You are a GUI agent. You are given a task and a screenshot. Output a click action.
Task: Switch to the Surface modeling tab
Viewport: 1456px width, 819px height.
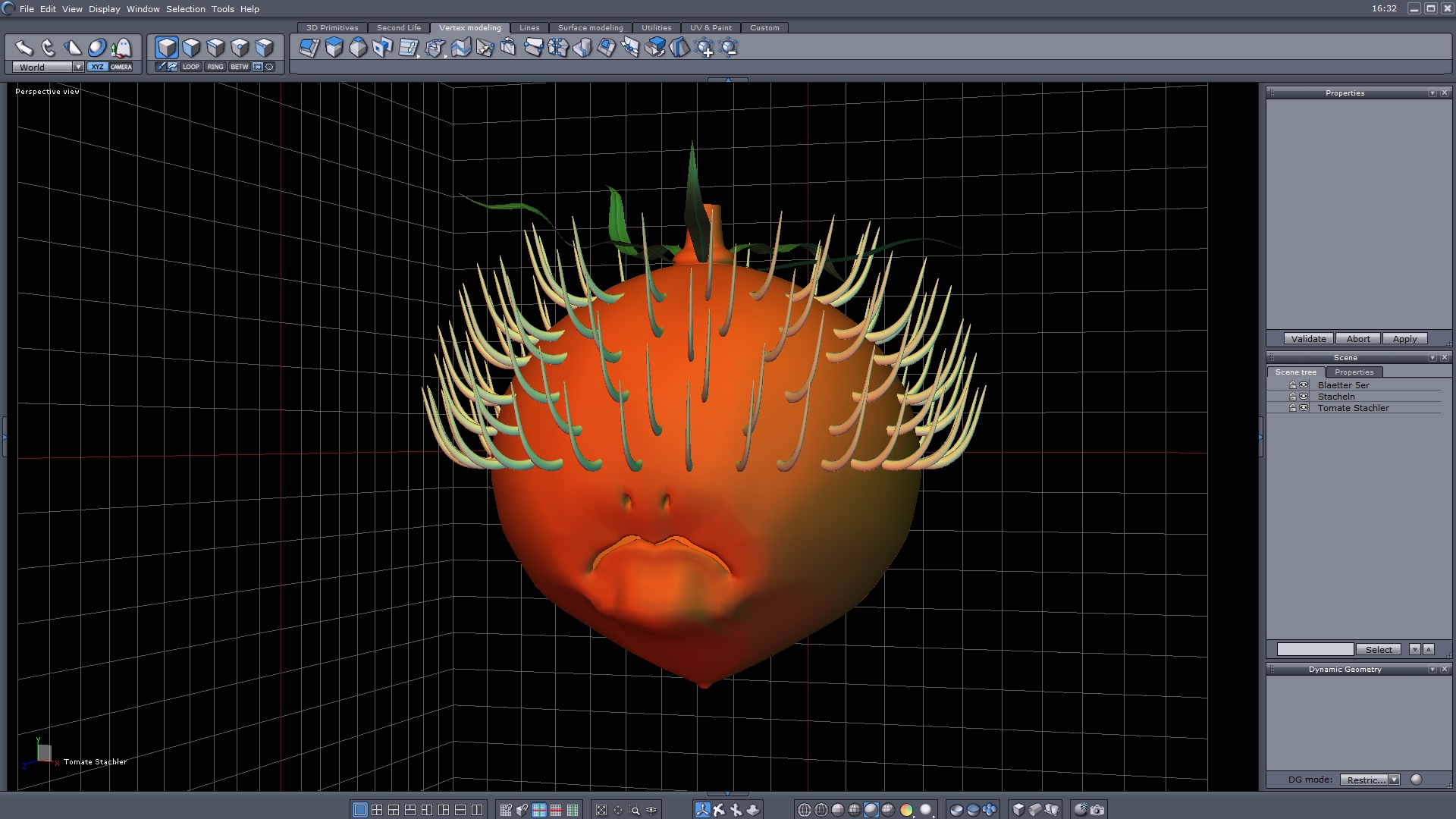pos(590,27)
